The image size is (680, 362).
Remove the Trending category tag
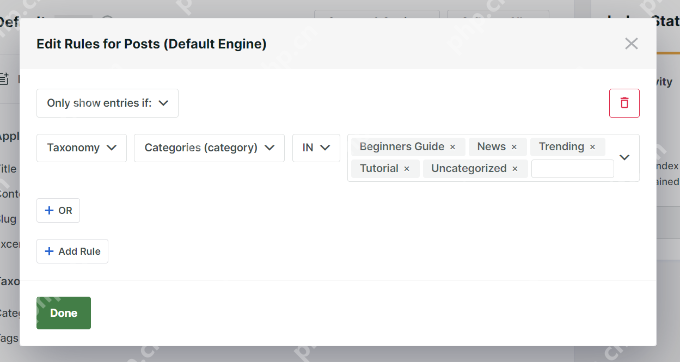[x=592, y=147]
